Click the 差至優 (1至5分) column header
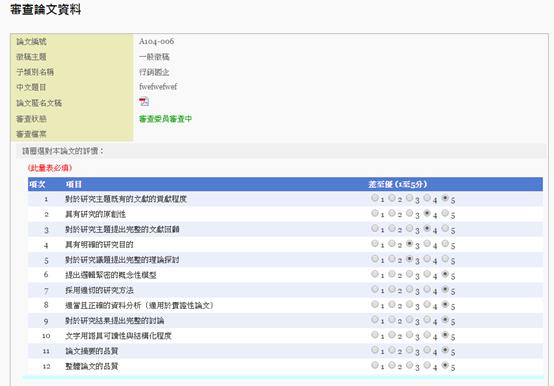This screenshot has height=386, width=554. [x=398, y=184]
